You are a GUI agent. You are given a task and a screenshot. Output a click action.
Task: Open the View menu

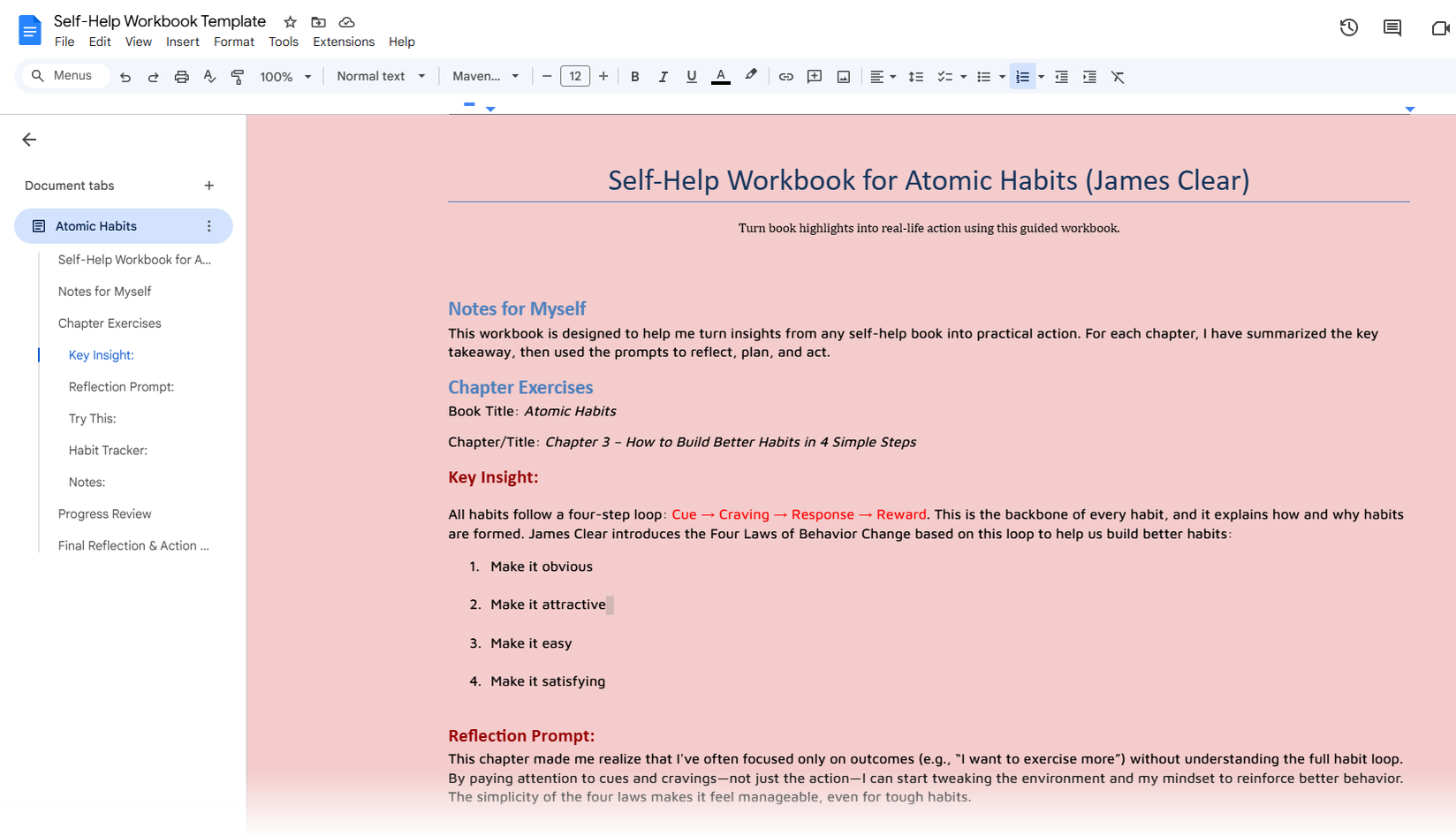click(138, 42)
